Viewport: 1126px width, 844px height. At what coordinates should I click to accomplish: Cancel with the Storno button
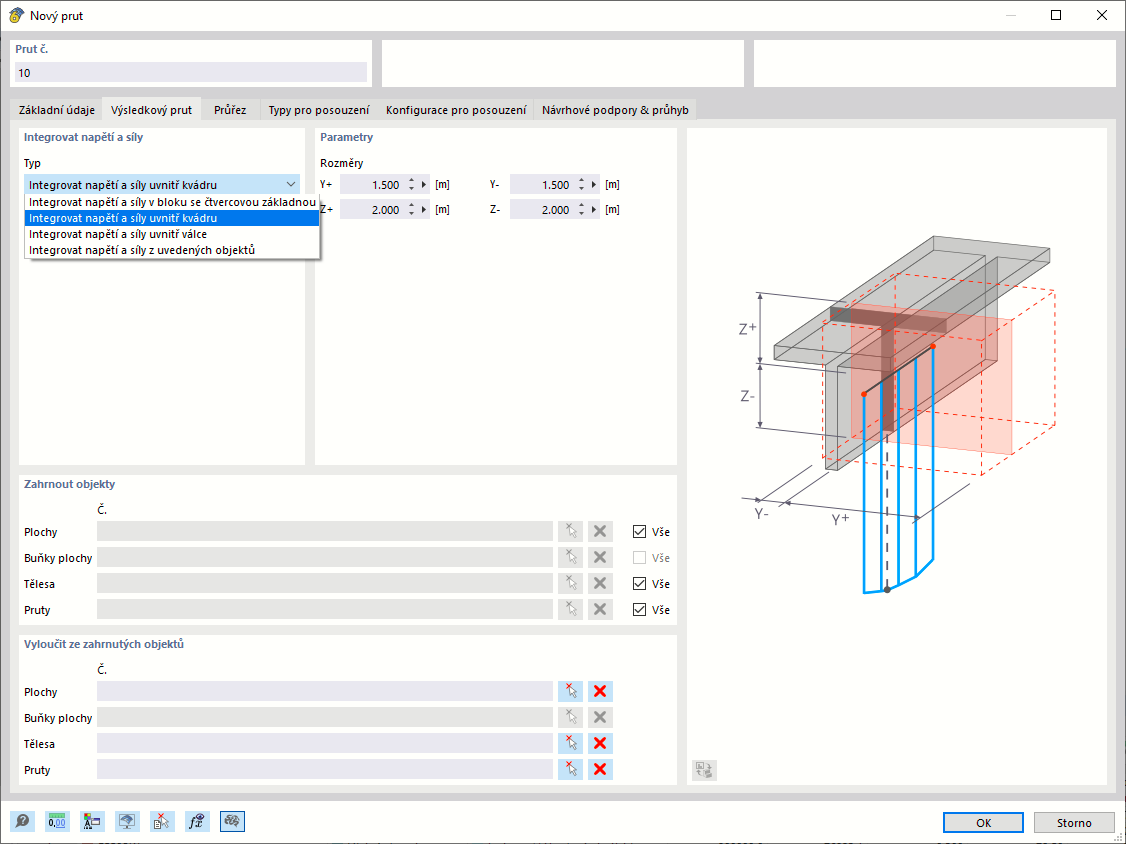[x=1074, y=822]
